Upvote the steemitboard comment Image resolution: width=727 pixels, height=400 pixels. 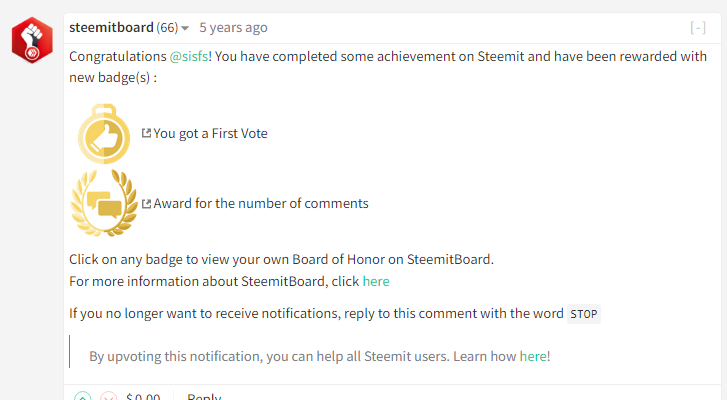[x=83, y=397]
